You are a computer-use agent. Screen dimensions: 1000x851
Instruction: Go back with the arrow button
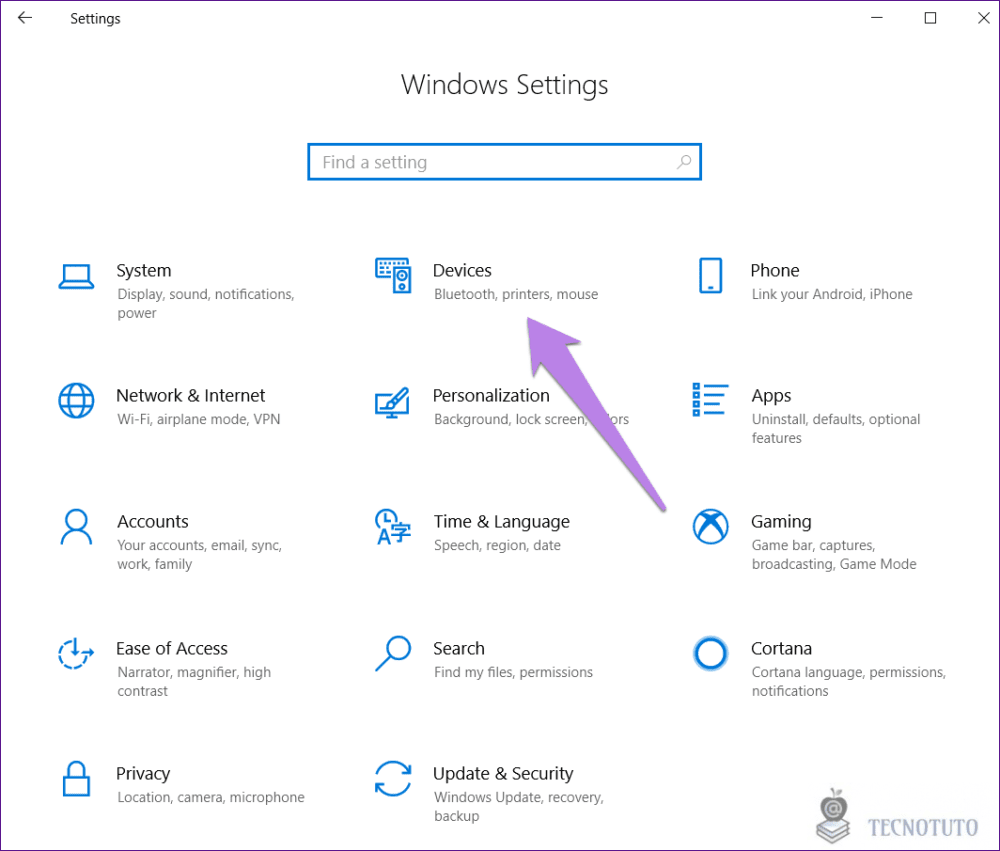(25, 18)
